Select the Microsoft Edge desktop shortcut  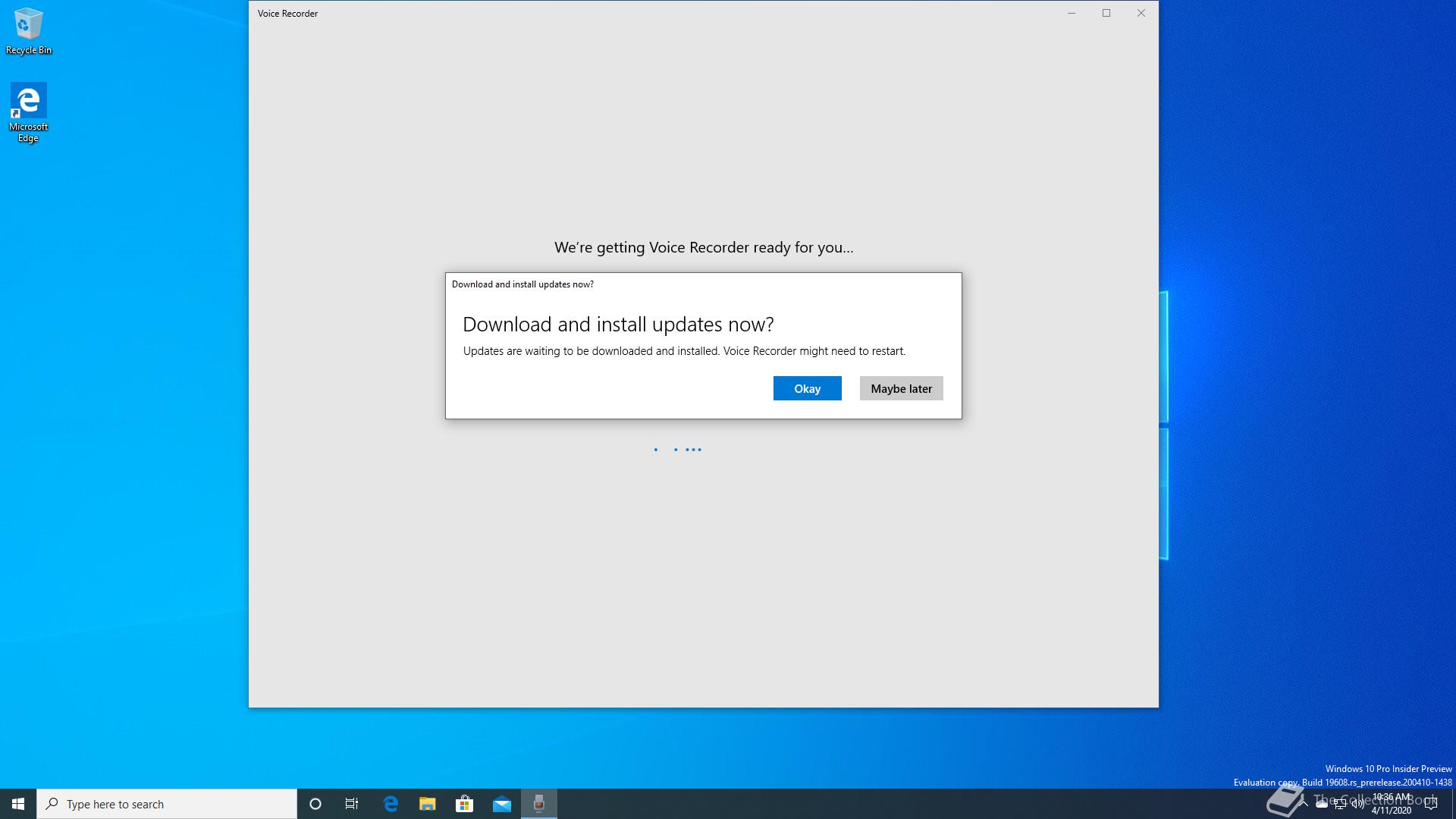29,113
